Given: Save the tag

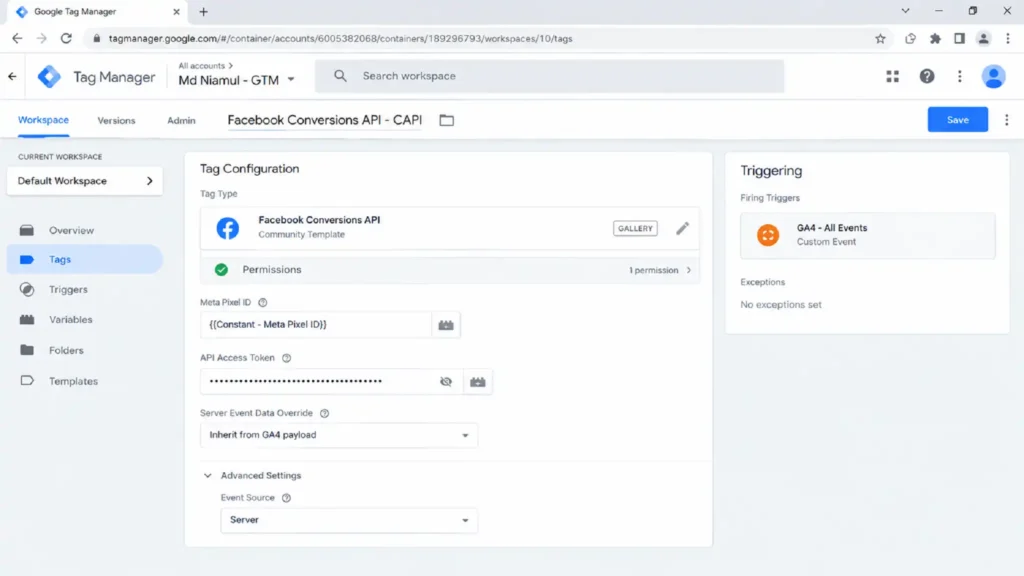Looking at the screenshot, I should point(957,120).
